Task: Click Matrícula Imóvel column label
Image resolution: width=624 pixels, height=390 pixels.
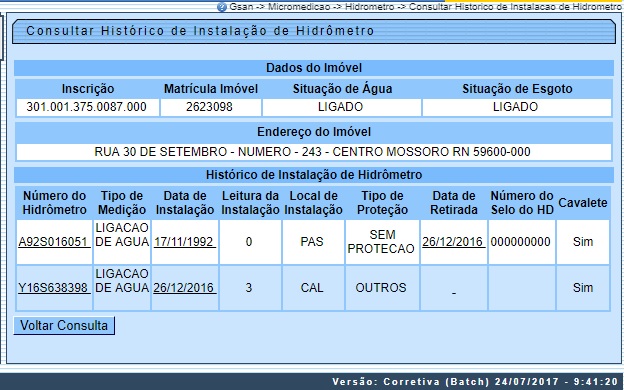Action: pyautogui.click(x=211, y=89)
